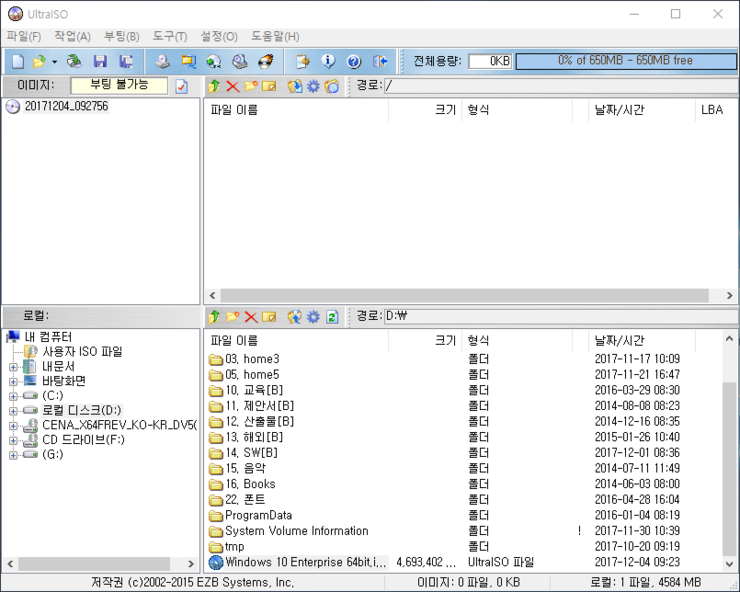The width and height of the screenshot is (740, 592).
Task: Open the dropdown arrow beside the Open icon
Action: (x=55, y=62)
